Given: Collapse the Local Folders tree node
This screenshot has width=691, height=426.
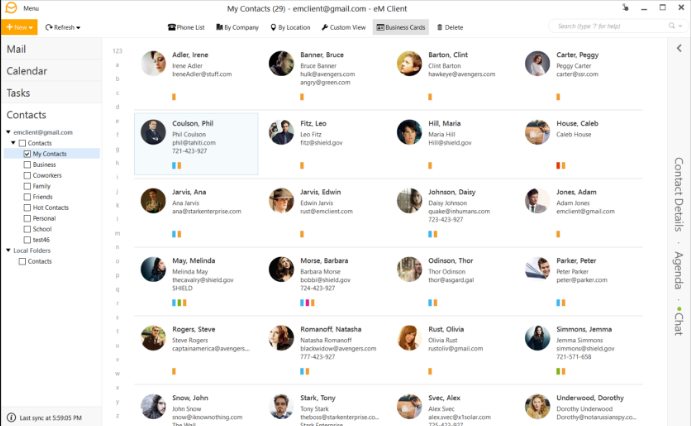Looking at the screenshot, I should pos(8,250).
